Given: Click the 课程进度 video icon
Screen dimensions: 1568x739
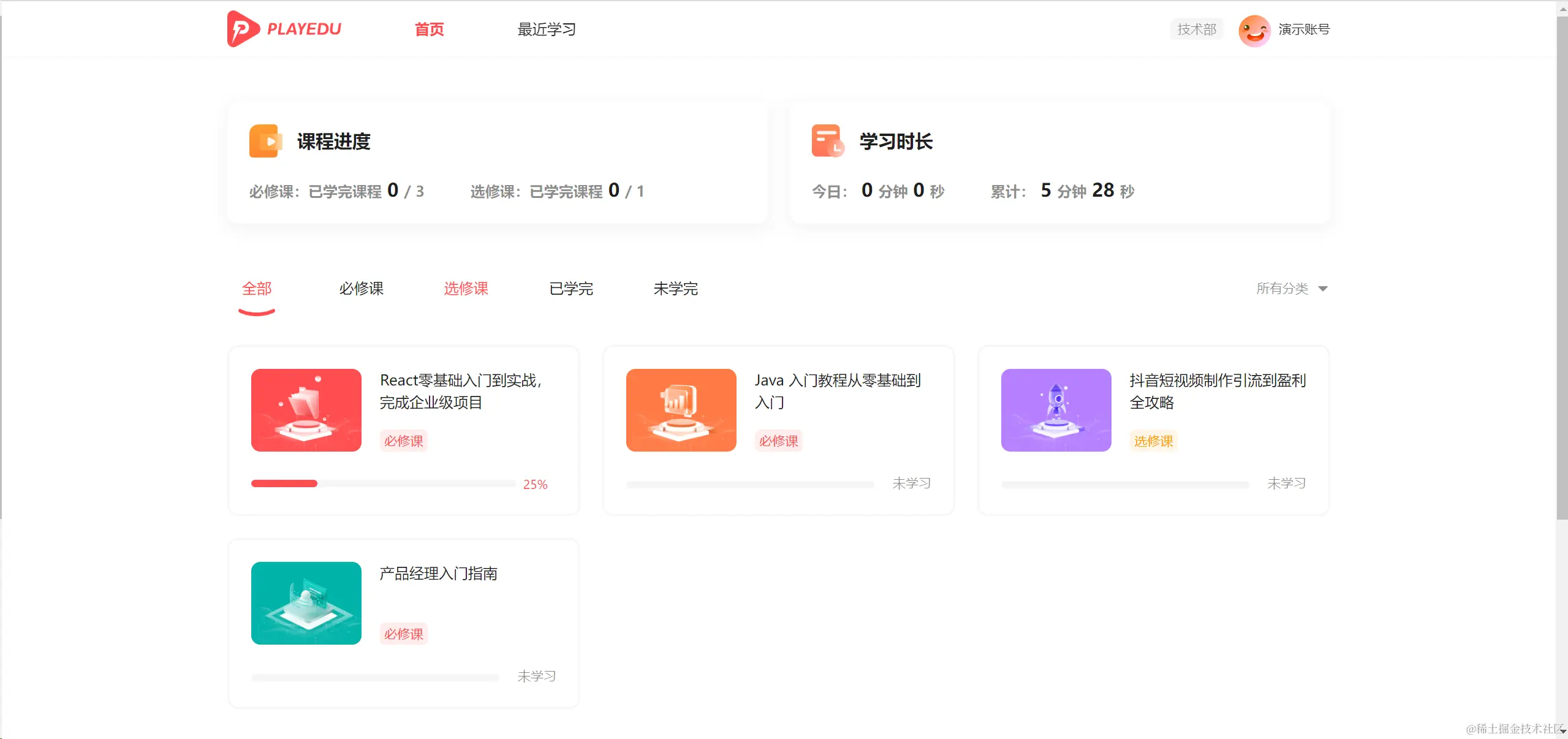Looking at the screenshot, I should [x=265, y=141].
